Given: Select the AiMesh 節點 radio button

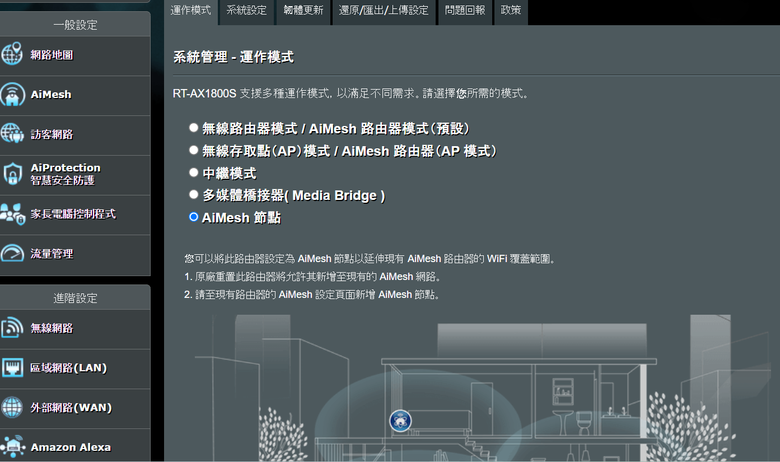Looking at the screenshot, I should pos(194,217).
